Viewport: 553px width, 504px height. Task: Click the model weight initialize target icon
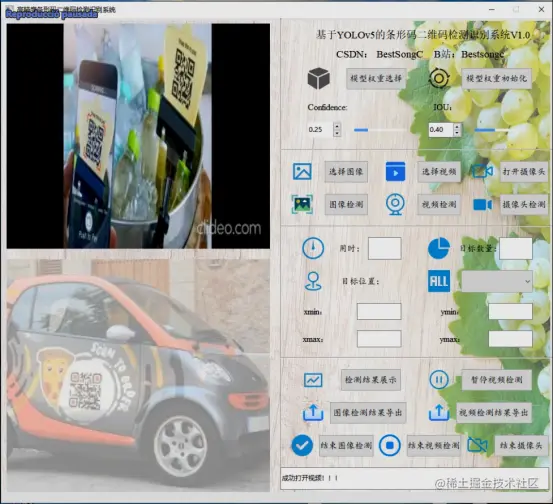click(x=439, y=78)
